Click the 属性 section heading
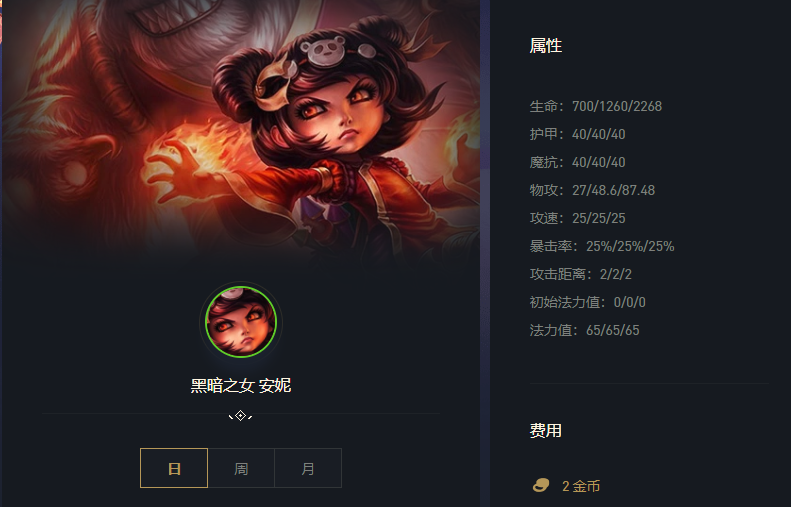This screenshot has width=791, height=507. coord(546,46)
